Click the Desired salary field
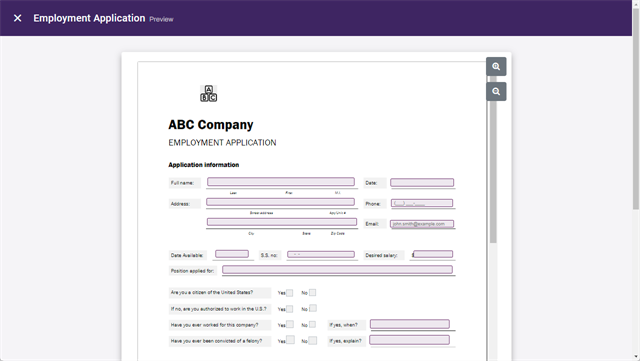Screen dimensions: 640x361 (433, 254)
